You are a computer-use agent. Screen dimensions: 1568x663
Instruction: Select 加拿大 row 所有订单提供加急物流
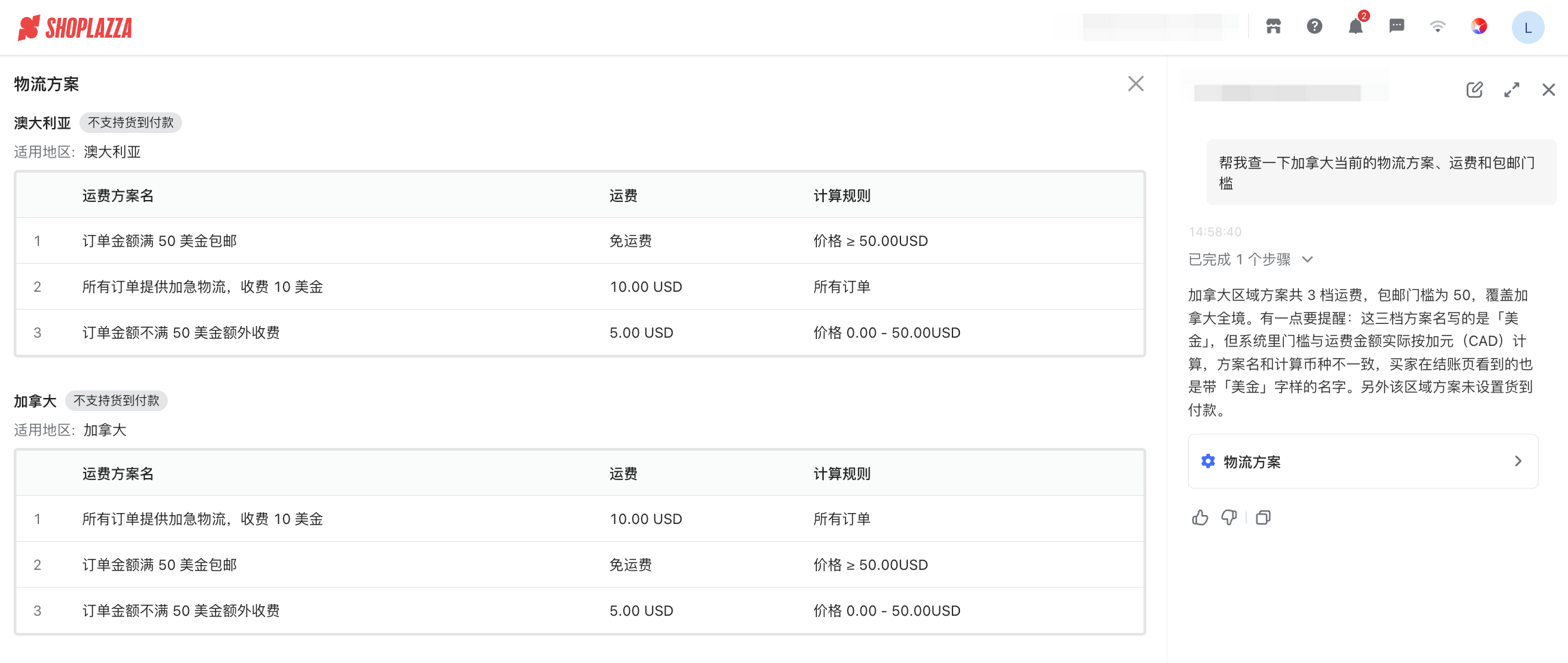coord(580,519)
